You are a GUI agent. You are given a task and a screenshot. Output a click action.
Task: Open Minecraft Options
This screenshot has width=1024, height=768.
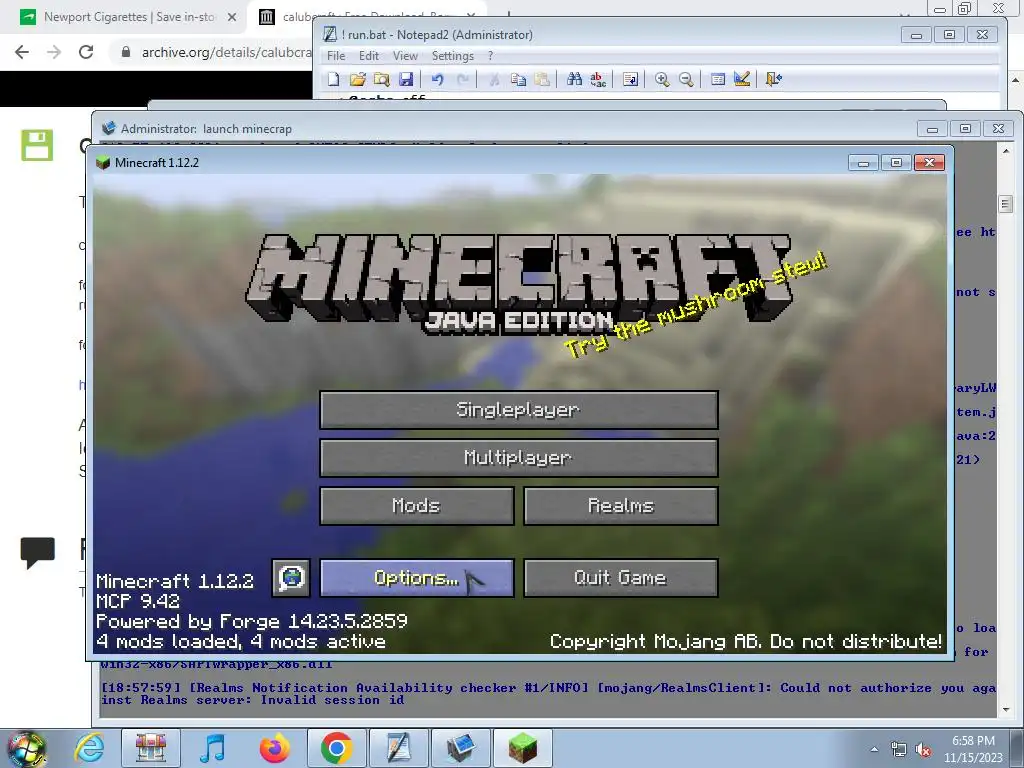[x=417, y=578]
